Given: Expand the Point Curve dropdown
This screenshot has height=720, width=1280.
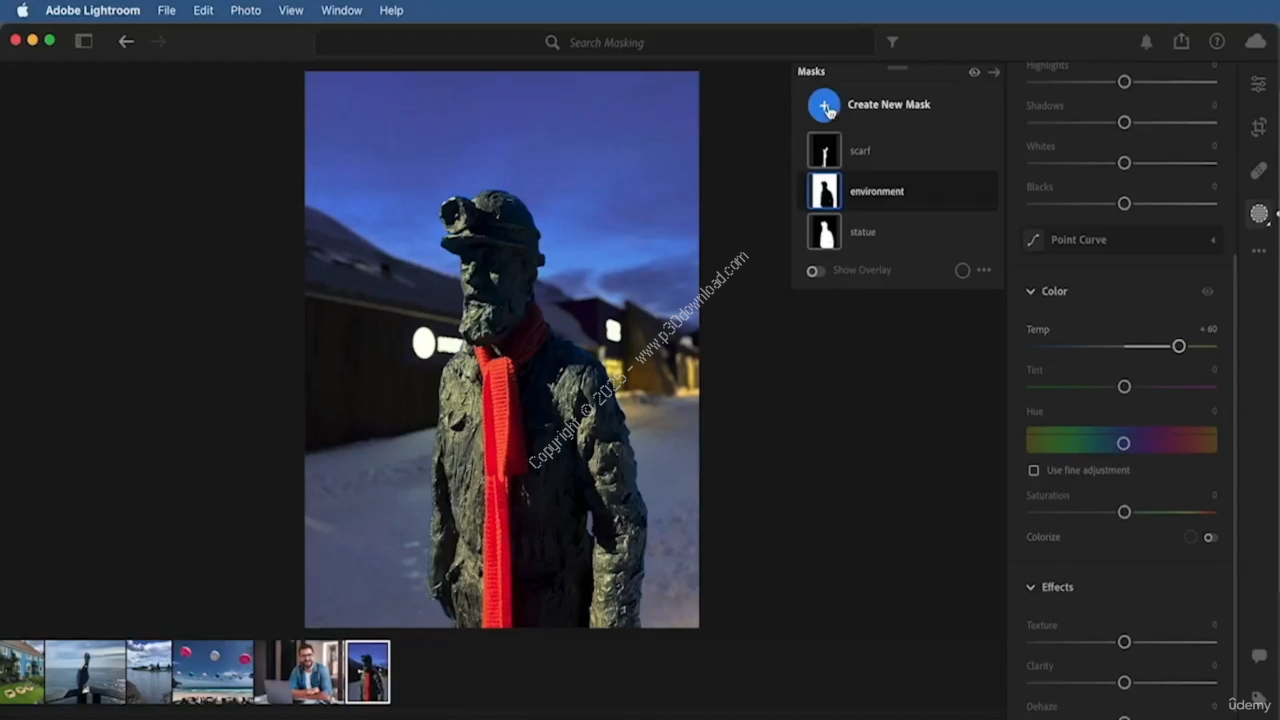Looking at the screenshot, I should pos(1213,240).
